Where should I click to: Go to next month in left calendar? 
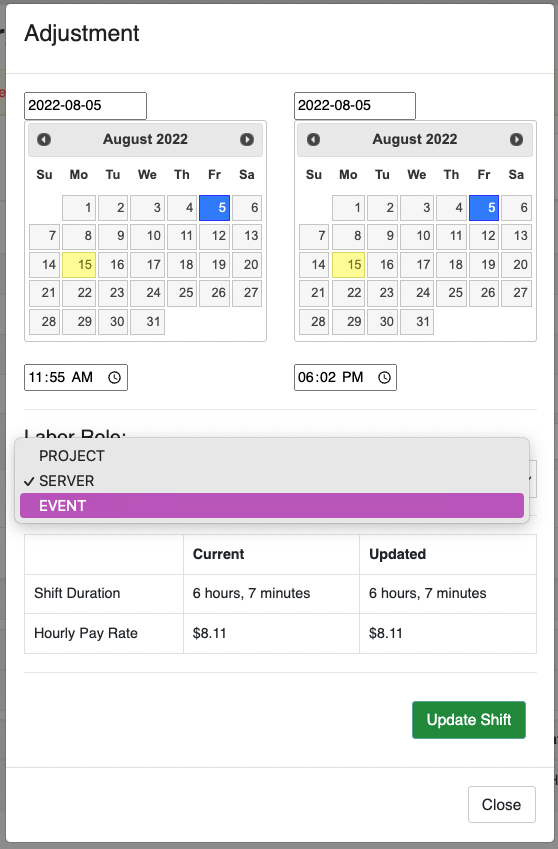pyautogui.click(x=247, y=140)
